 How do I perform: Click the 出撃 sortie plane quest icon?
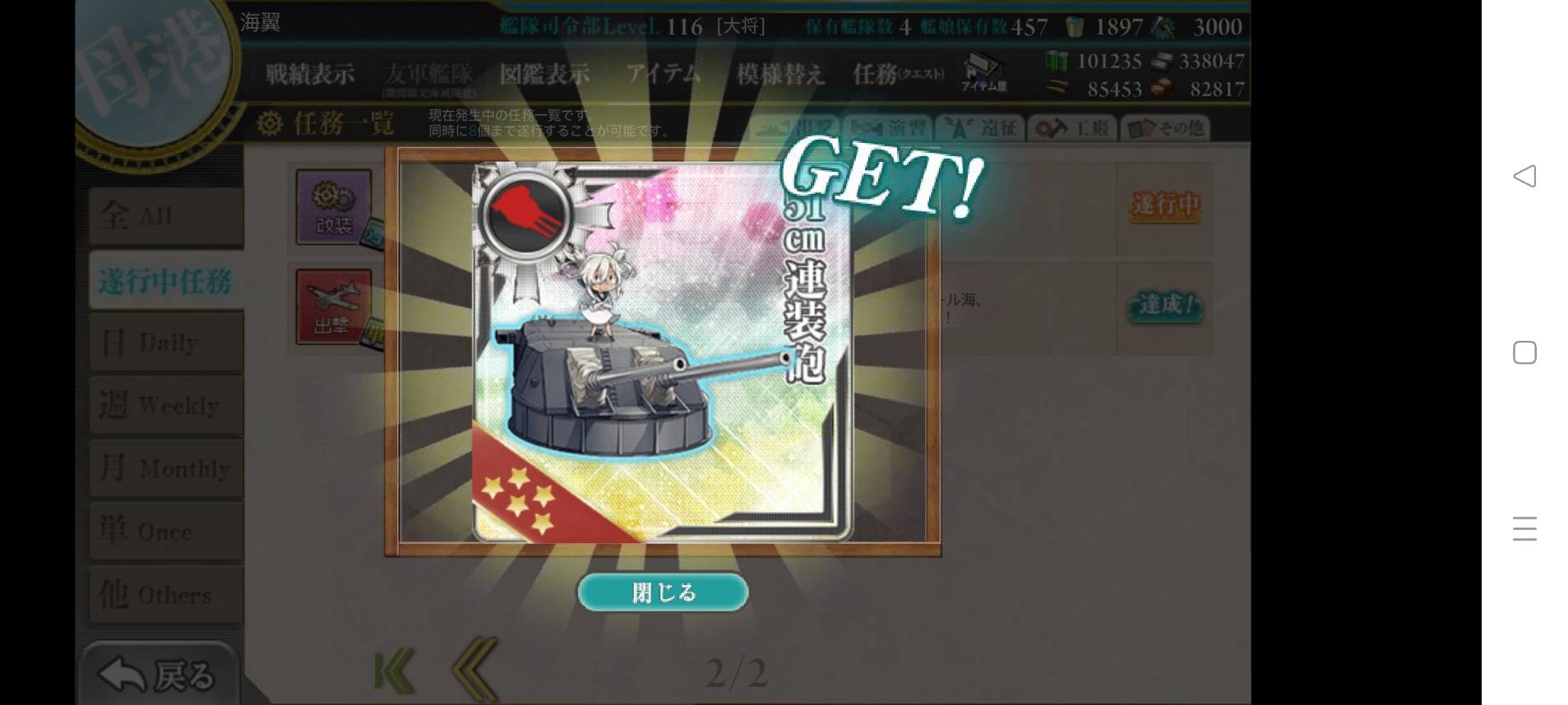[x=334, y=306]
